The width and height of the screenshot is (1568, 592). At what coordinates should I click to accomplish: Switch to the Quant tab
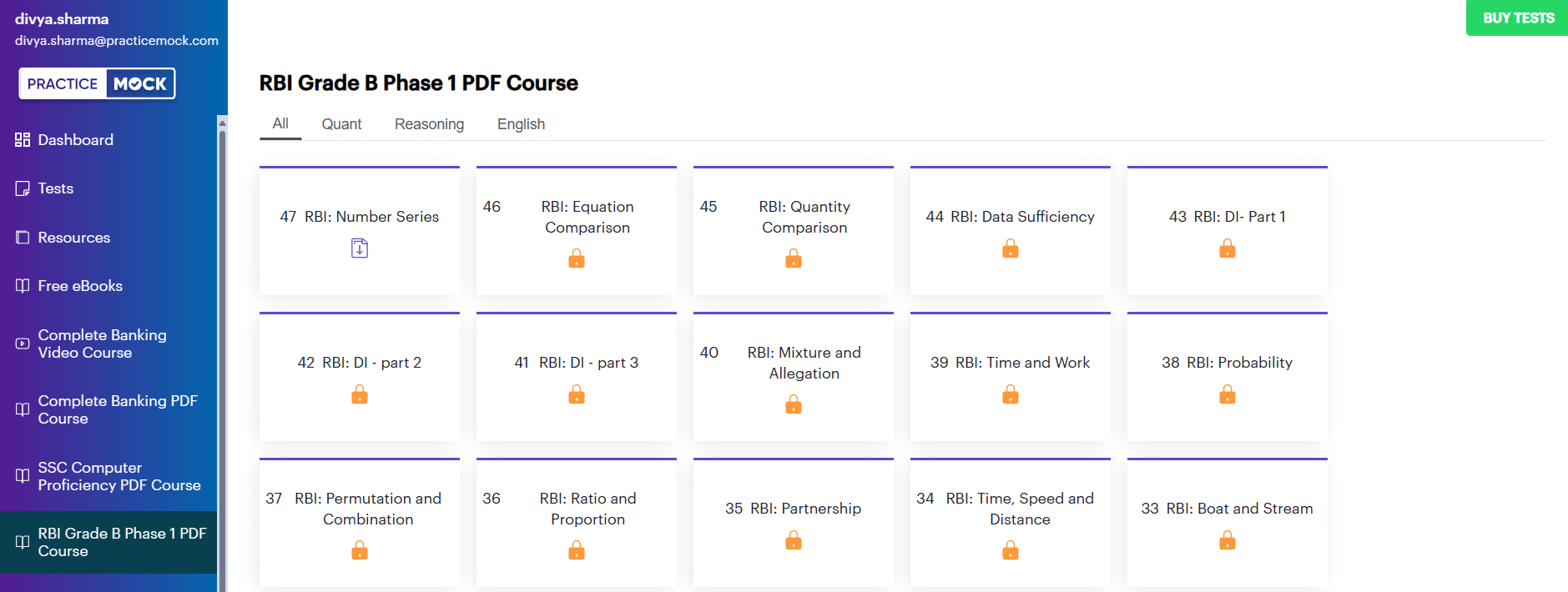tap(341, 124)
